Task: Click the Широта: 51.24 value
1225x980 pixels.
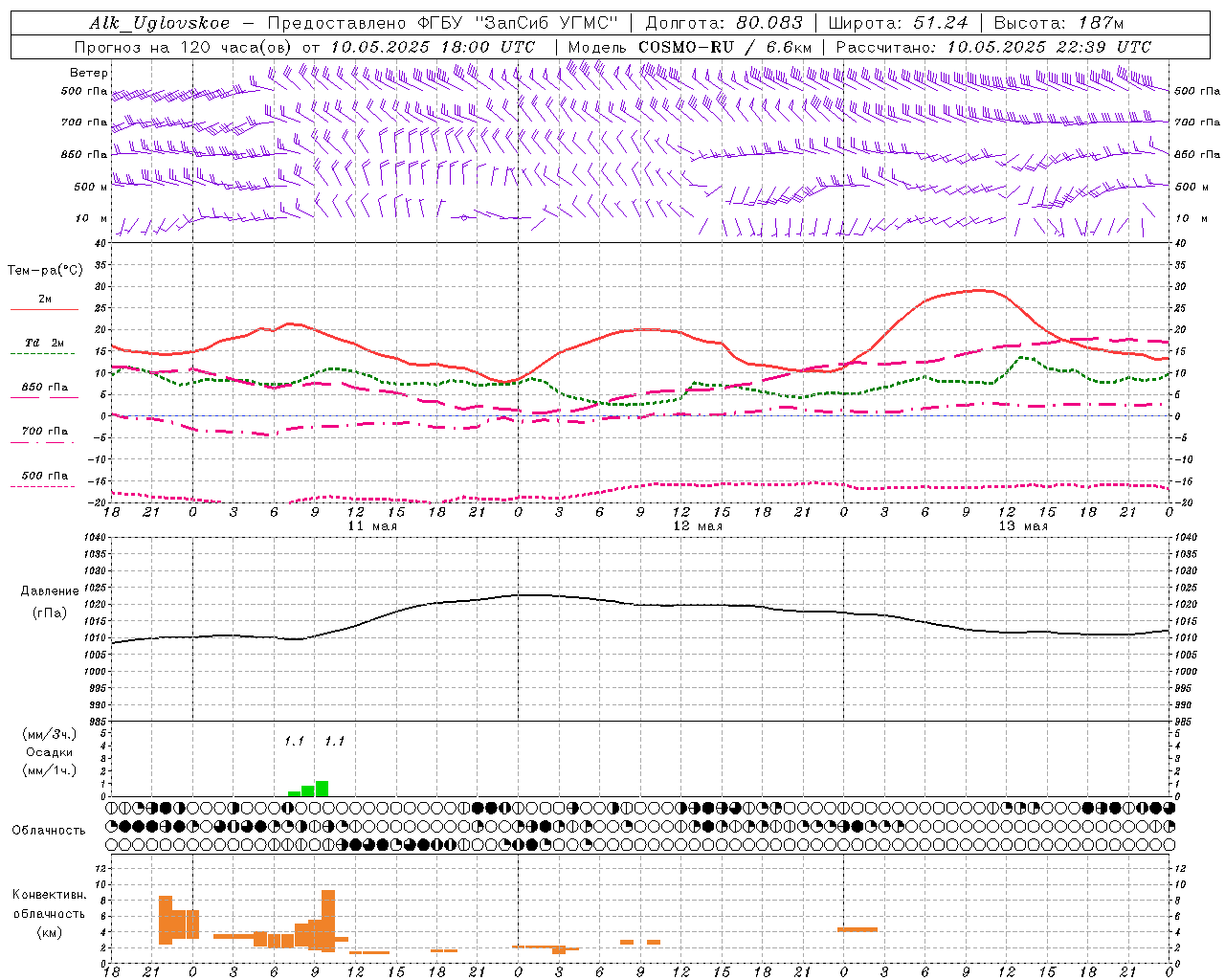Action: pyautogui.click(x=899, y=23)
